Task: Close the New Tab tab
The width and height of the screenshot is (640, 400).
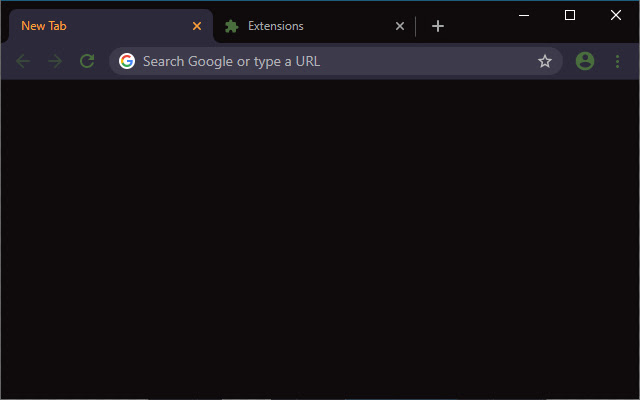Action: tap(197, 26)
